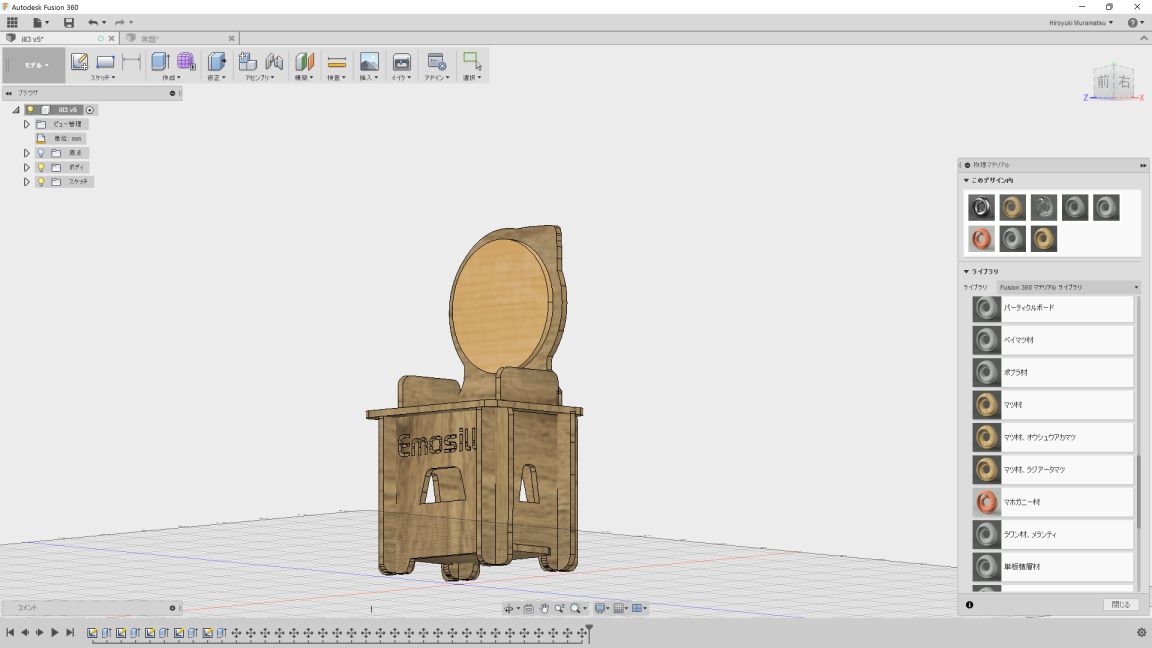The height and width of the screenshot is (648, 1152).
Task: Click the Extrude tool icon
Action: [159, 62]
